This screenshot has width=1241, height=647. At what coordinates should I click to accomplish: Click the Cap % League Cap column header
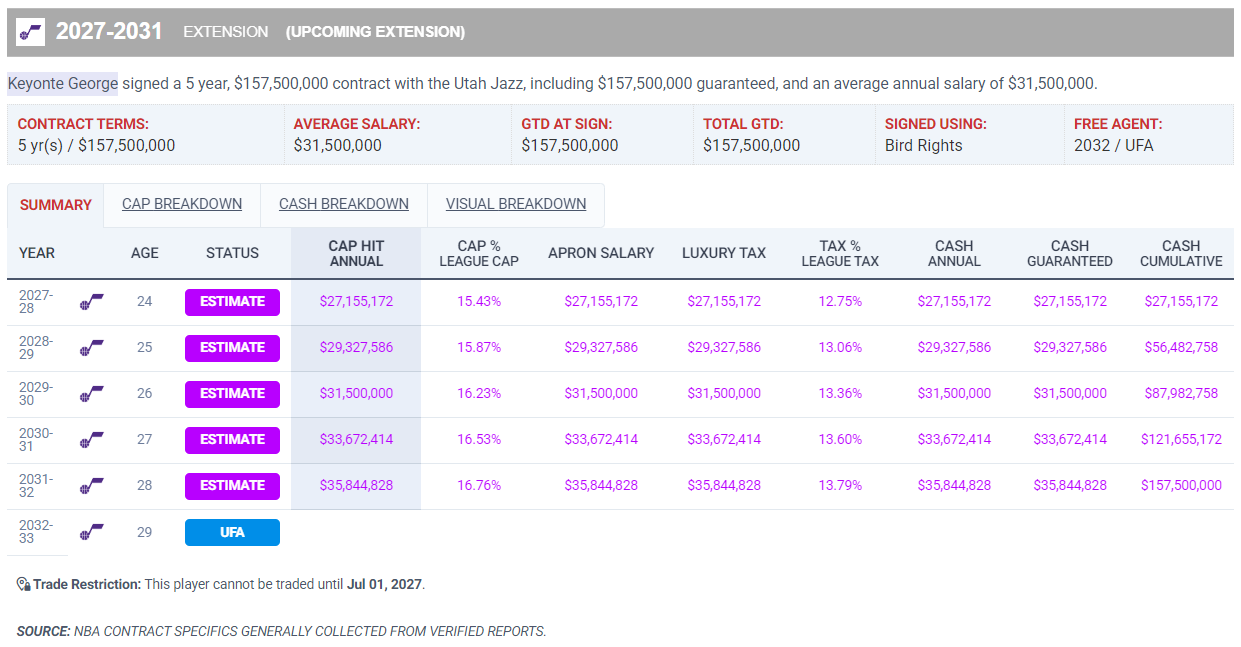pyautogui.click(x=479, y=253)
